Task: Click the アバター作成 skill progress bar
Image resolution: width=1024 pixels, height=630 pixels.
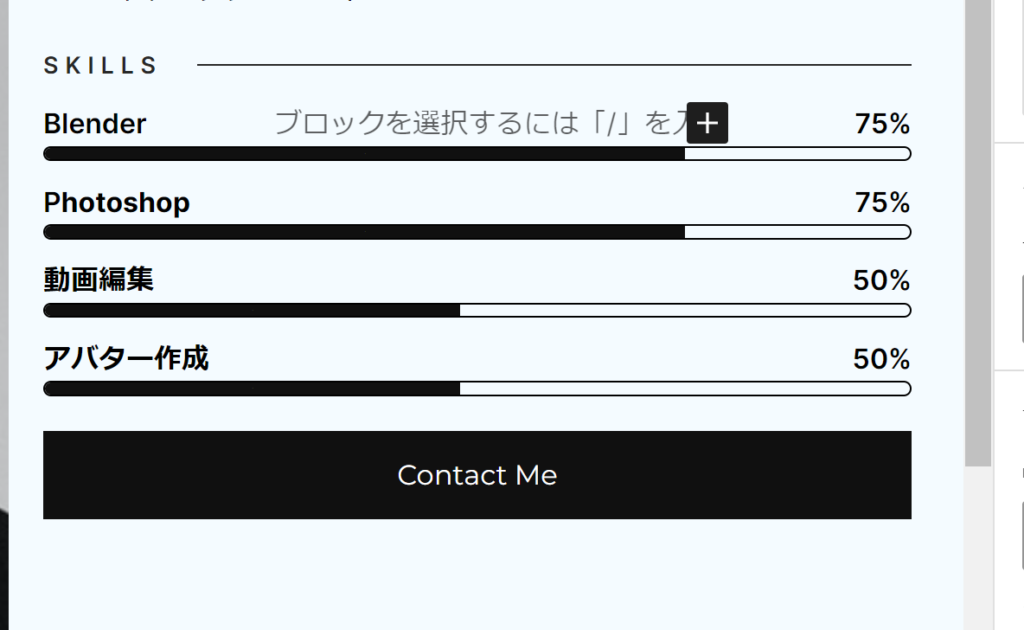Action: [477, 388]
